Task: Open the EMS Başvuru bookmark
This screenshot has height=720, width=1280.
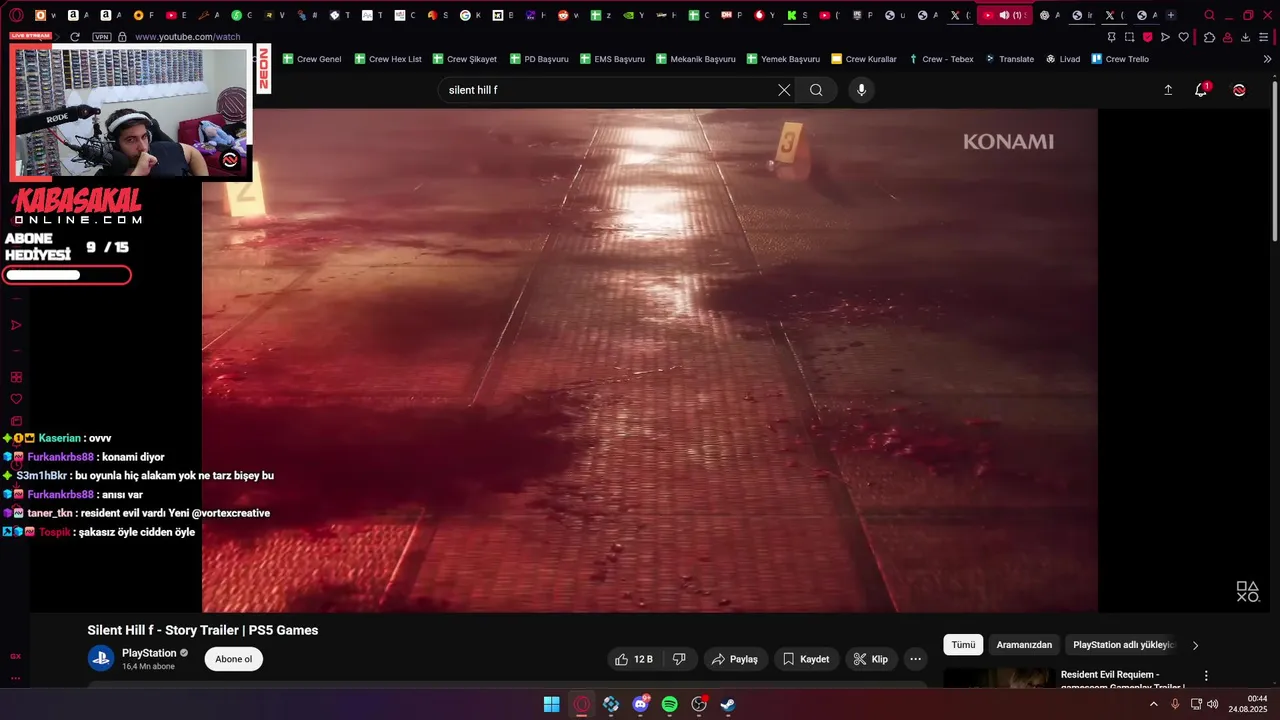Action: pos(612,59)
